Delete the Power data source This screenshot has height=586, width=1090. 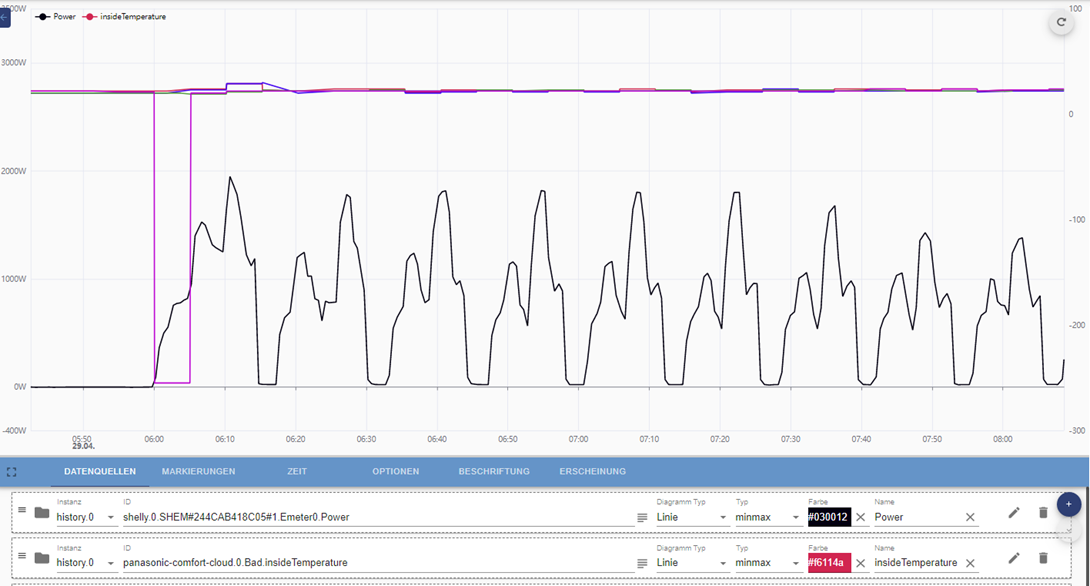tap(1043, 513)
